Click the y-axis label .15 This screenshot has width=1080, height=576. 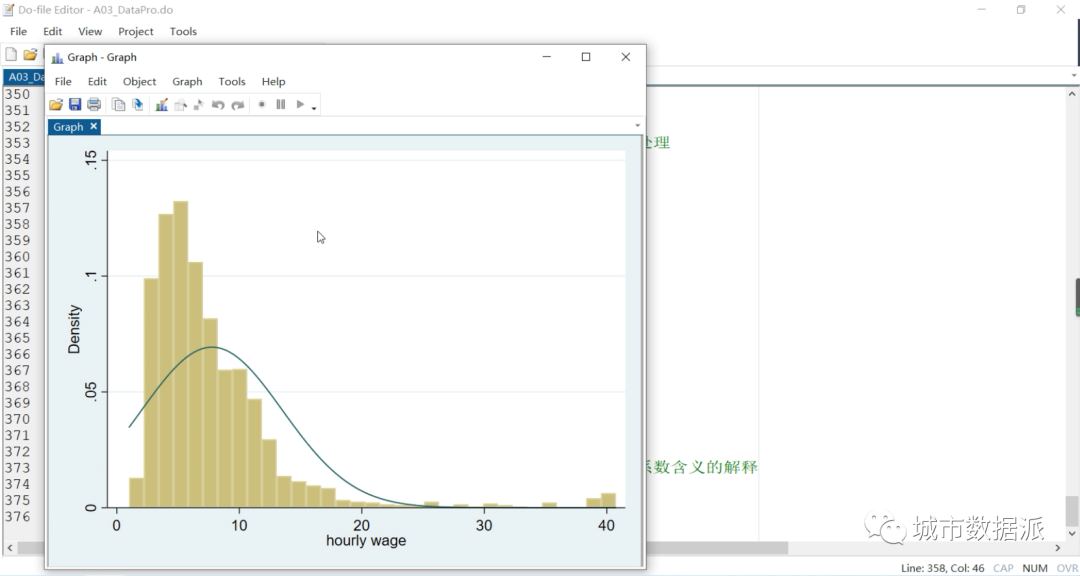tap(91, 161)
